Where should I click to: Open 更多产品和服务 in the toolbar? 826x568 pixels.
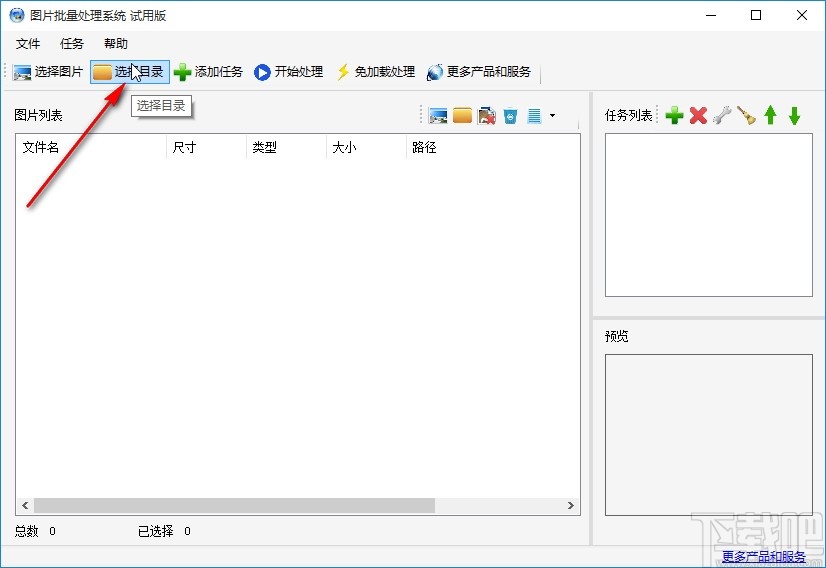478,72
